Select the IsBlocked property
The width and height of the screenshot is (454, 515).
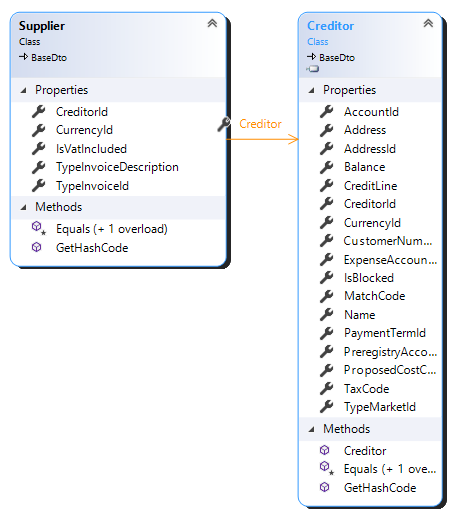click(x=369, y=278)
